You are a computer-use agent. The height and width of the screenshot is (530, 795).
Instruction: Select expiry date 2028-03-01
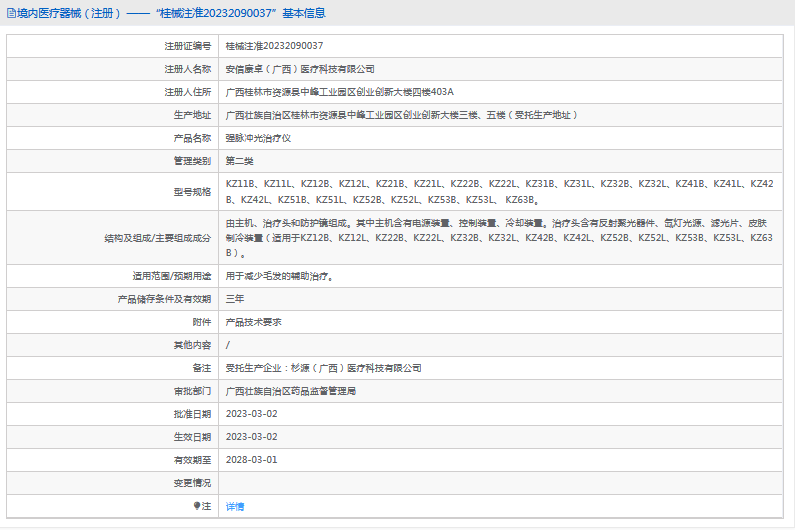point(251,460)
